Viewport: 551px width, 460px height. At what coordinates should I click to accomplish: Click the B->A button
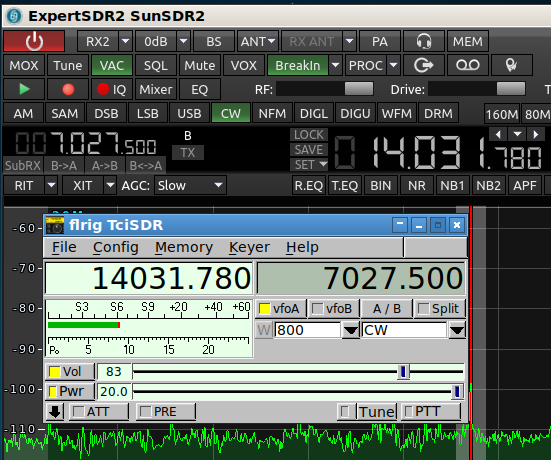[x=64, y=165]
